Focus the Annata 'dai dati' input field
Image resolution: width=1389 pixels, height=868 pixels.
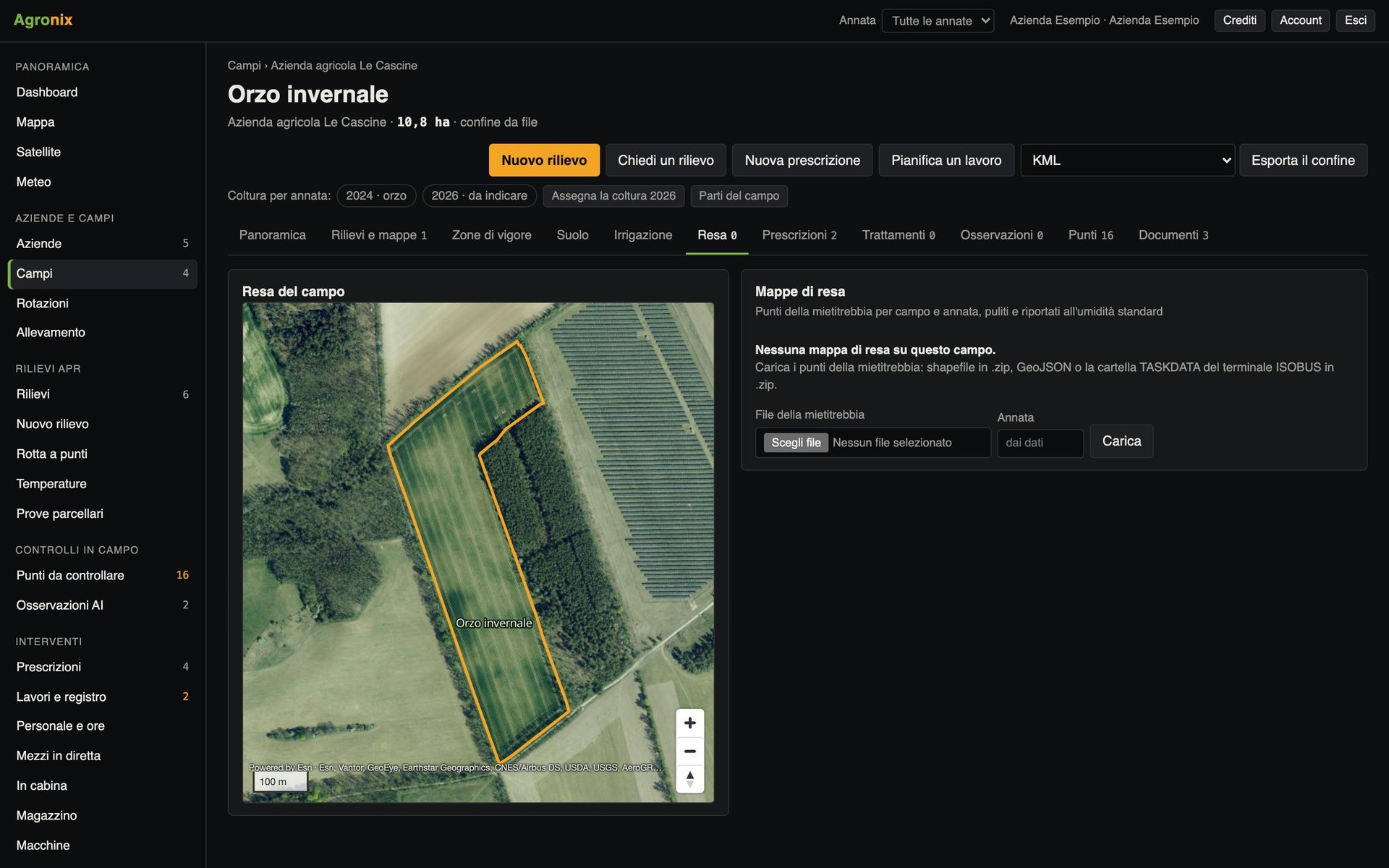pos(1040,443)
